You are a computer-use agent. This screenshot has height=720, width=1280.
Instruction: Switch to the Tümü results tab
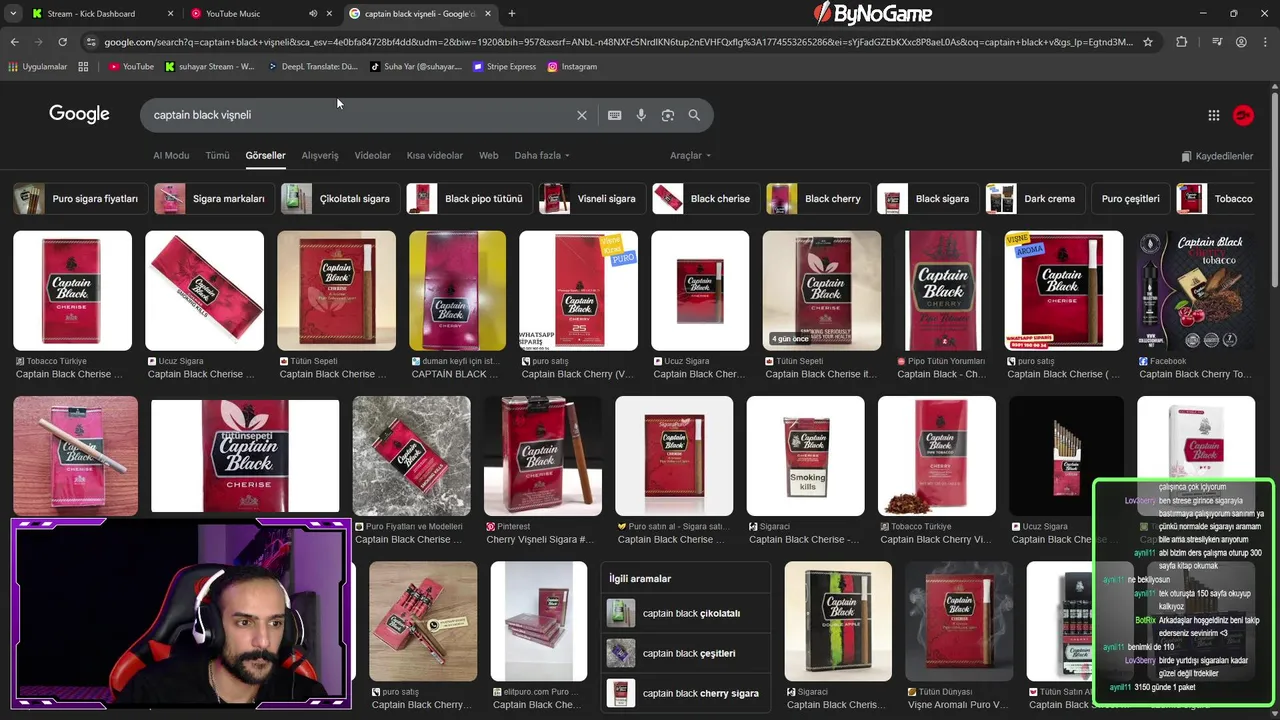coord(217,156)
